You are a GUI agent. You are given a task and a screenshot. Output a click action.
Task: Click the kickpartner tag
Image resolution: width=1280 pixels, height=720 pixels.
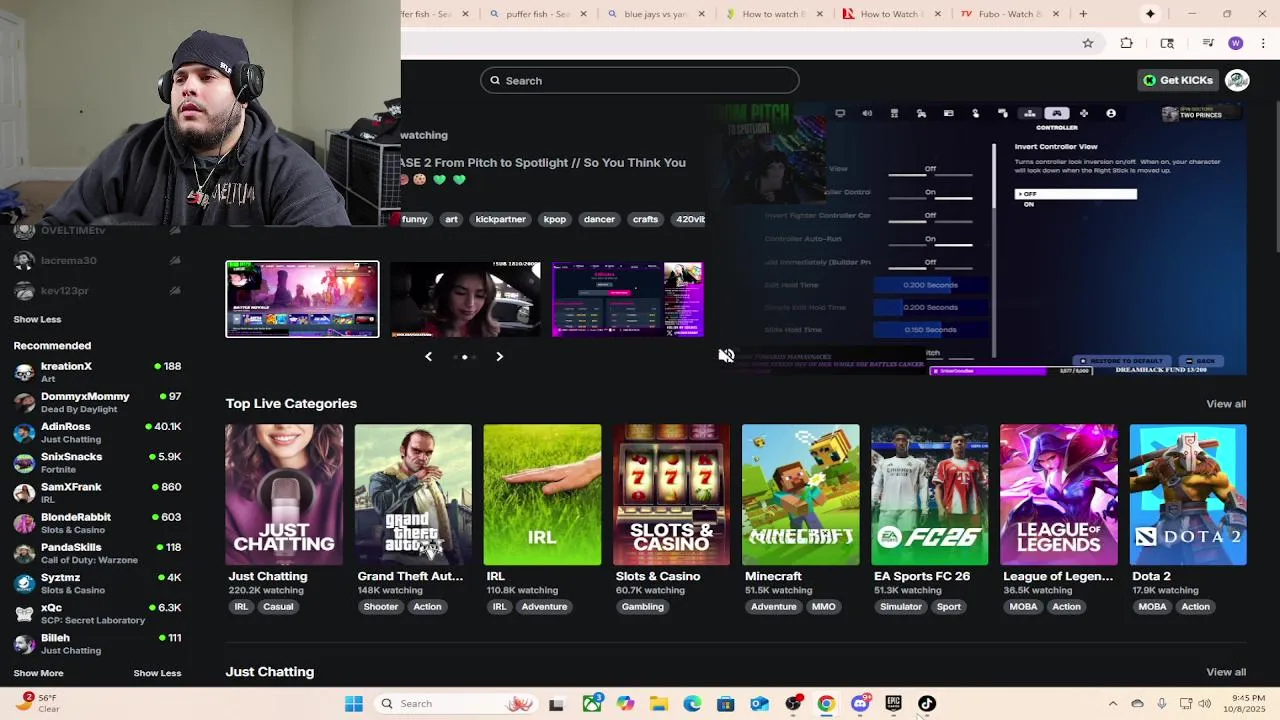pyautogui.click(x=500, y=219)
